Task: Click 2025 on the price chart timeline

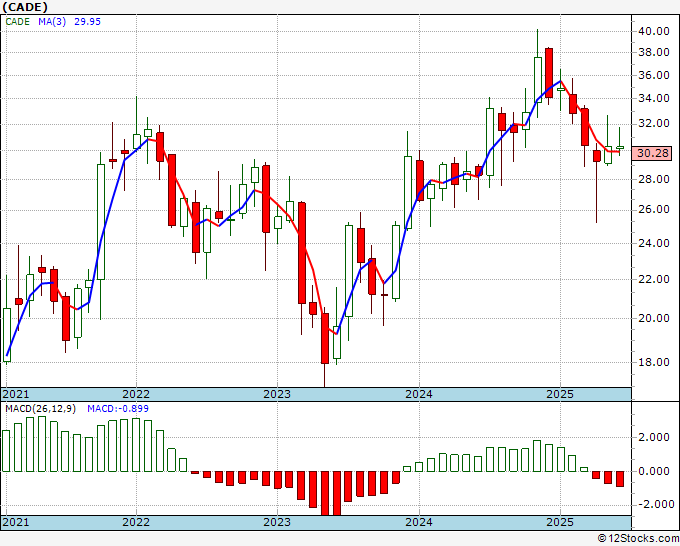Action: coord(560,394)
